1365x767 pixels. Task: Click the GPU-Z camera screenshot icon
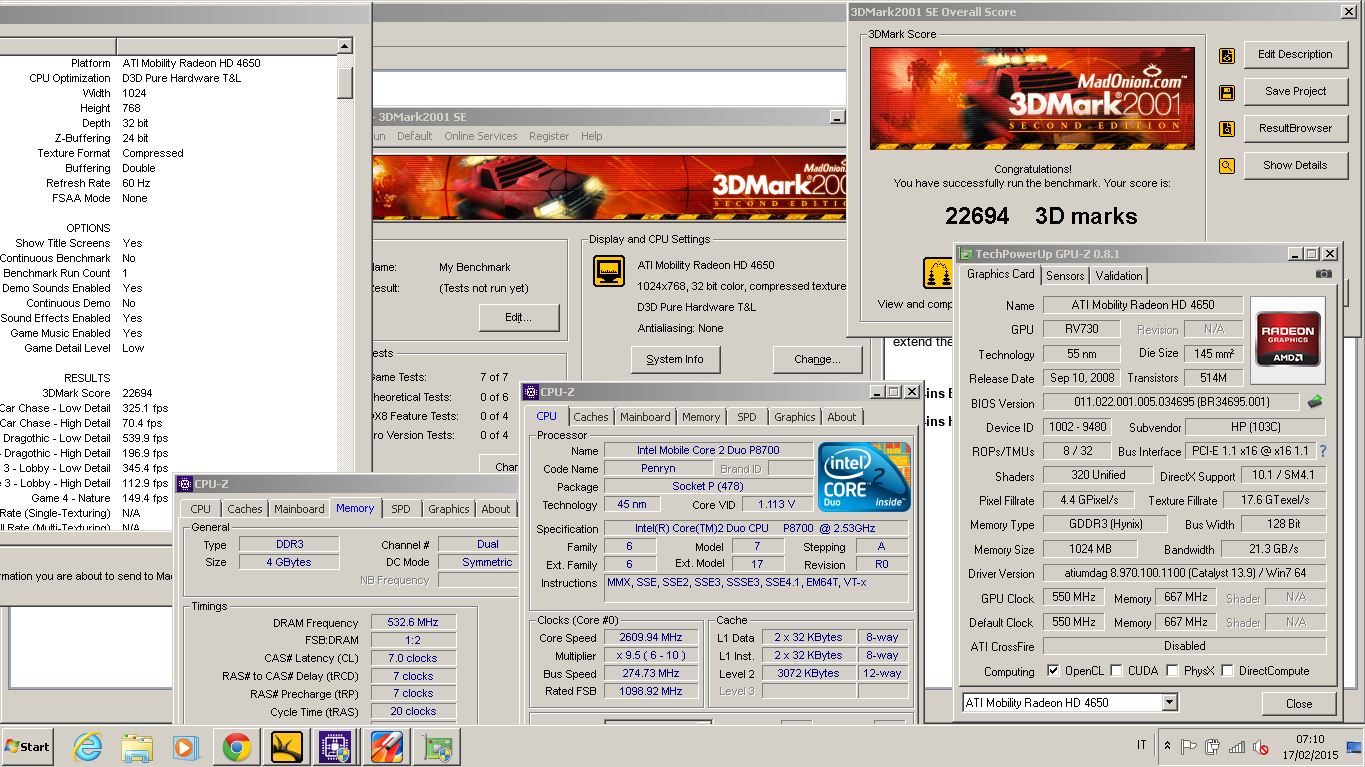pos(1323,274)
